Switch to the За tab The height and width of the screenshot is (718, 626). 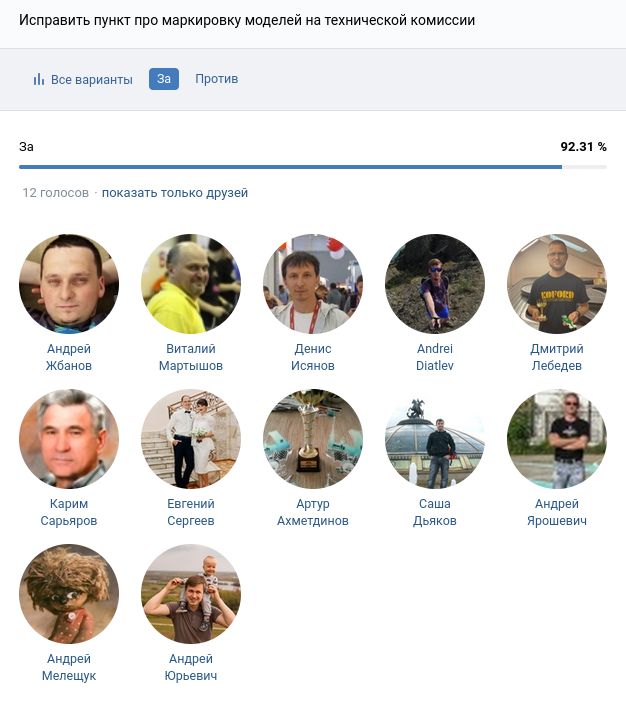point(164,79)
